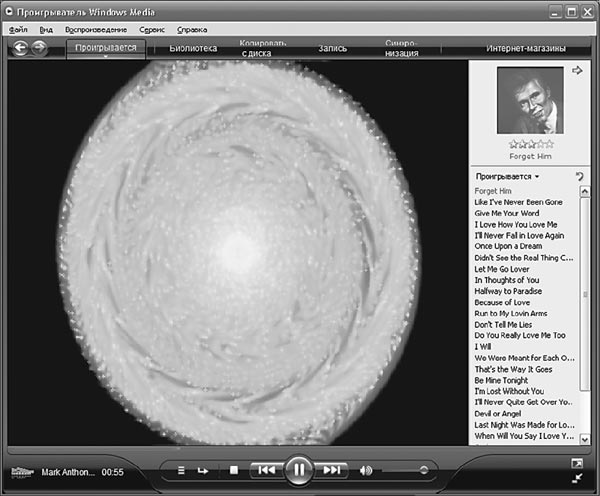Select 'Like I've Never Been Gone' track
Viewport: 600px width, 496px height.
click(x=518, y=202)
